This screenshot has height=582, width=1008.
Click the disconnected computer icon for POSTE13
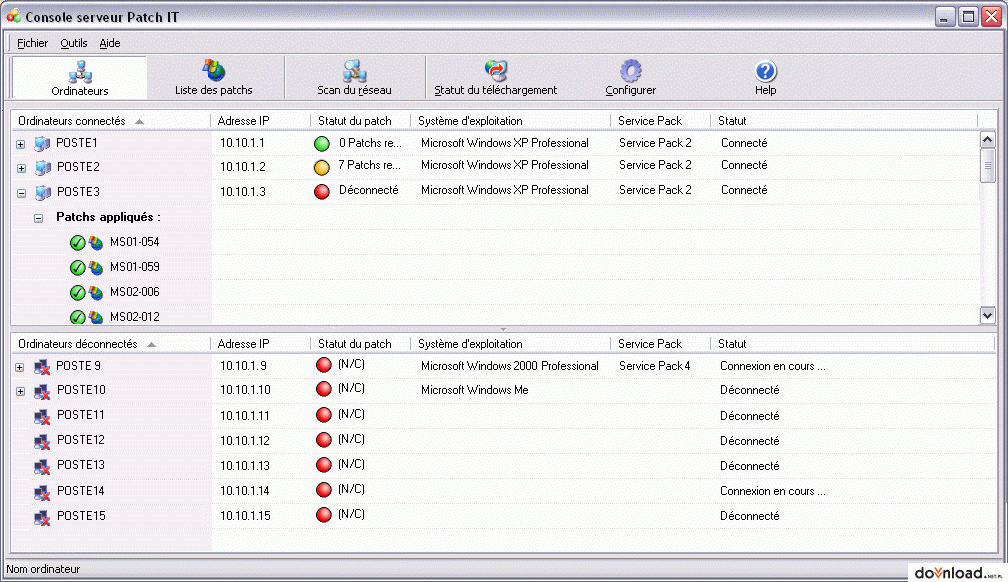click(42, 467)
